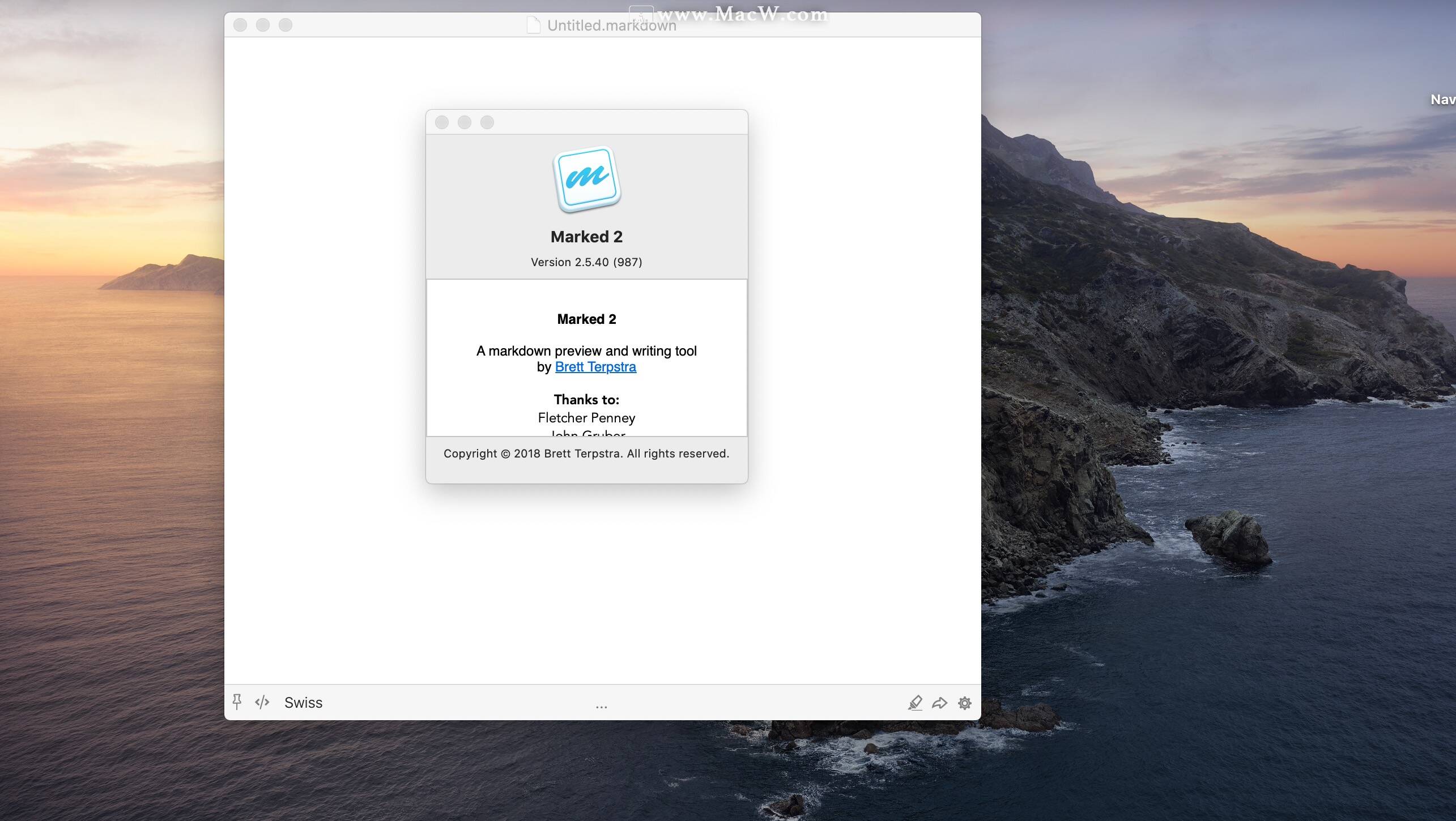The width and height of the screenshot is (1456, 821).
Task: Close the Untitled.markdown window
Action: [x=240, y=25]
